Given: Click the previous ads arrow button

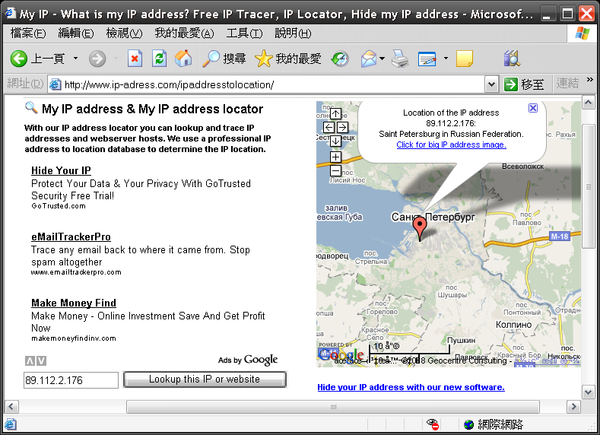Looking at the screenshot, I should 29,361.
